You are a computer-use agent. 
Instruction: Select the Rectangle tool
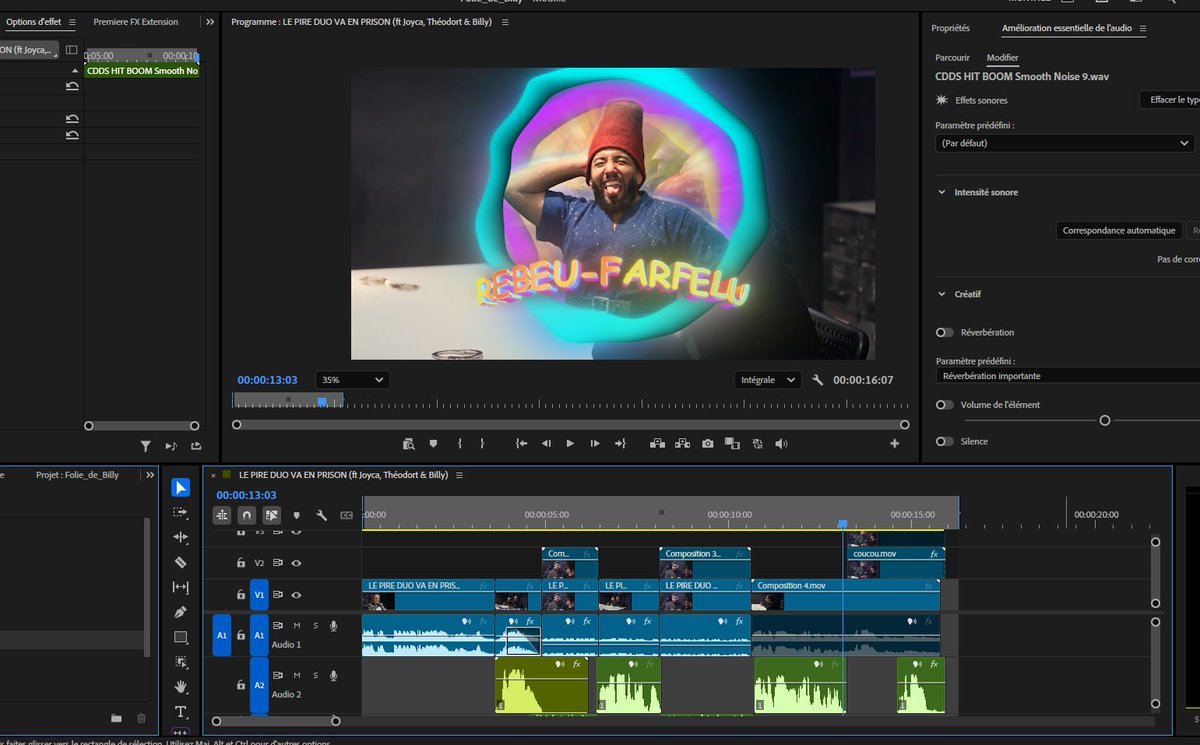180,637
